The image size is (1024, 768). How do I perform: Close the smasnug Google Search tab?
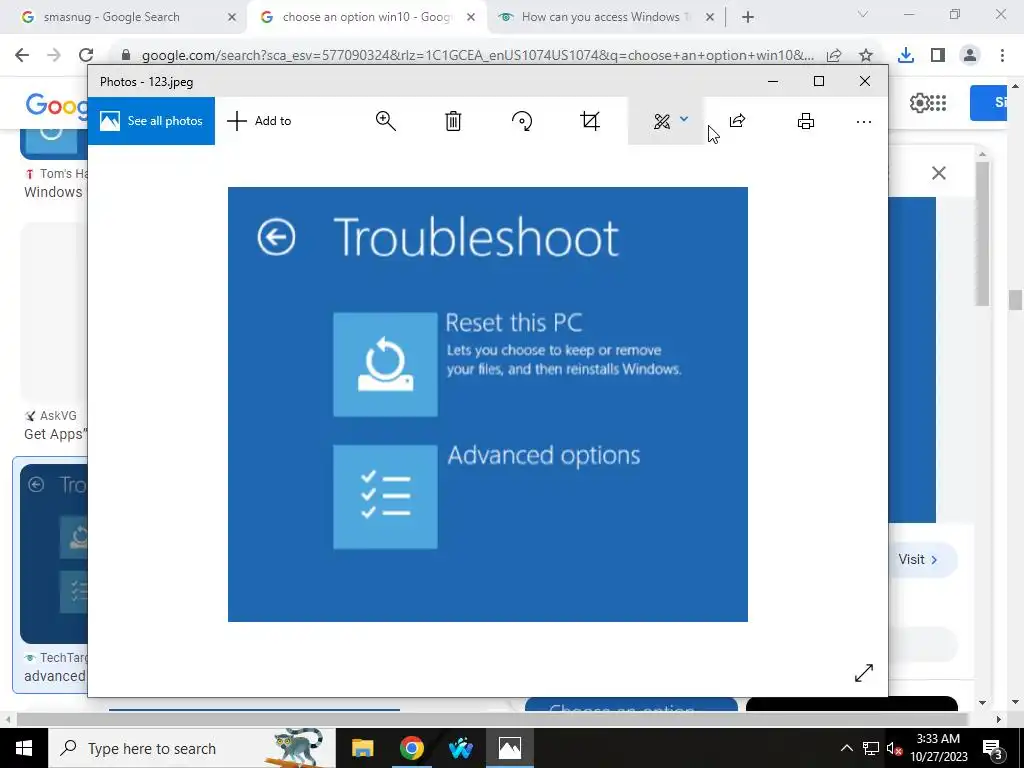231,18
